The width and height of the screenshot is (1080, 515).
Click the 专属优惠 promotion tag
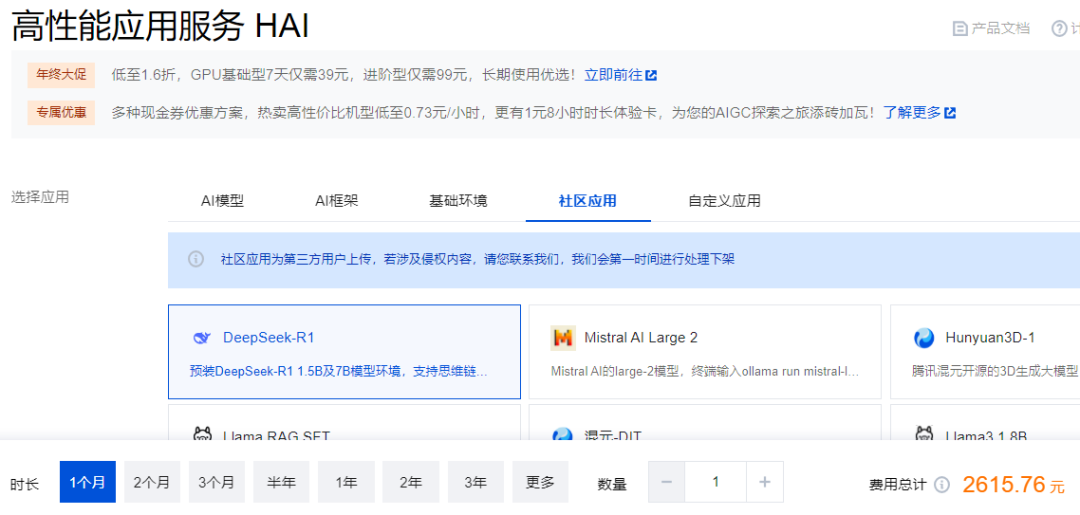pos(61,112)
